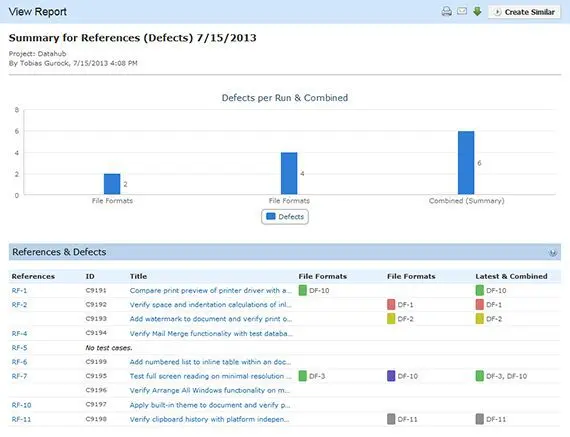
Task: Click the ID cell C9197
Action: 96,404
